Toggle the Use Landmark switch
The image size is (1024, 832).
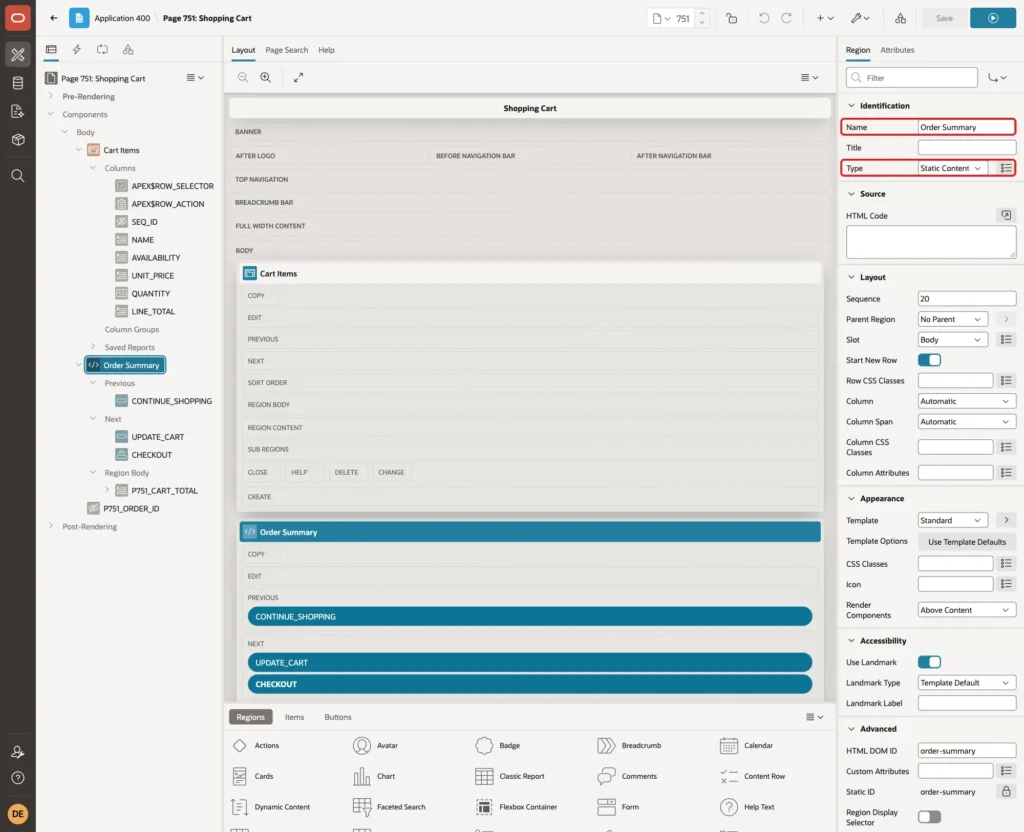(929, 662)
